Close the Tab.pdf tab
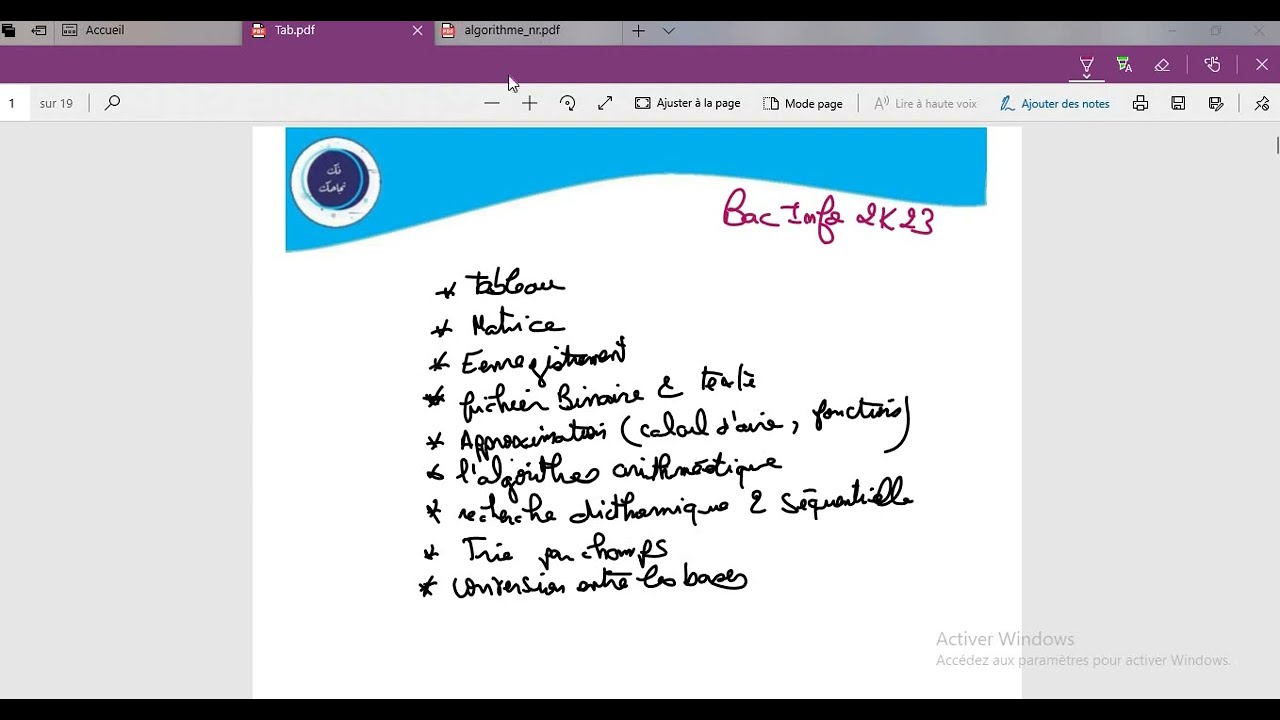The width and height of the screenshot is (1280, 720). [418, 31]
